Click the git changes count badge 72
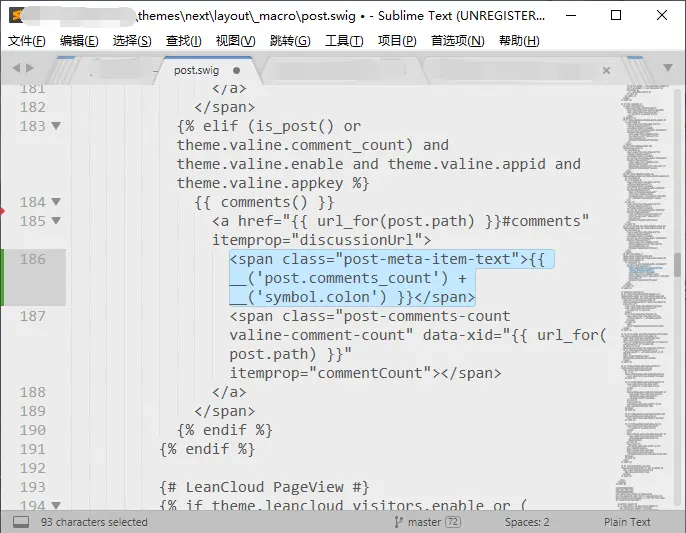The width and height of the screenshot is (686, 533). tap(453, 522)
